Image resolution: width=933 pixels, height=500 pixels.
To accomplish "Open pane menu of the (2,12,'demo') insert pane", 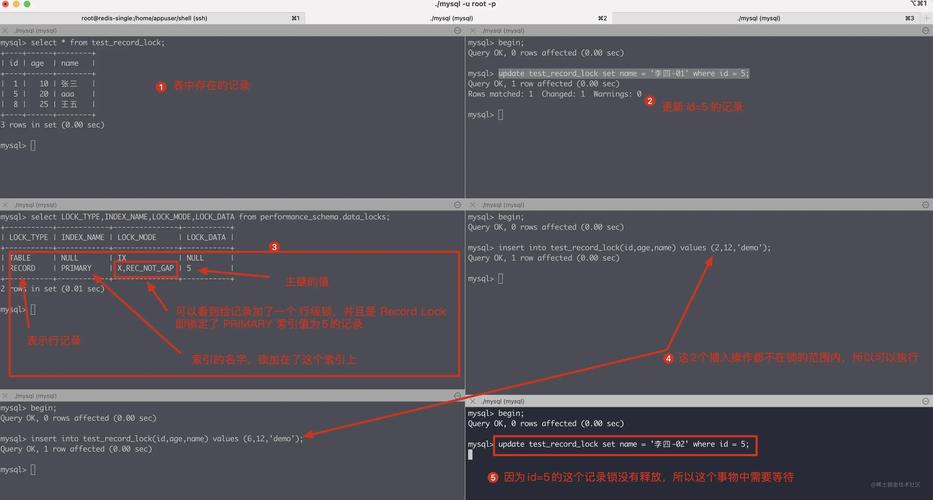I will (x=925, y=205).
